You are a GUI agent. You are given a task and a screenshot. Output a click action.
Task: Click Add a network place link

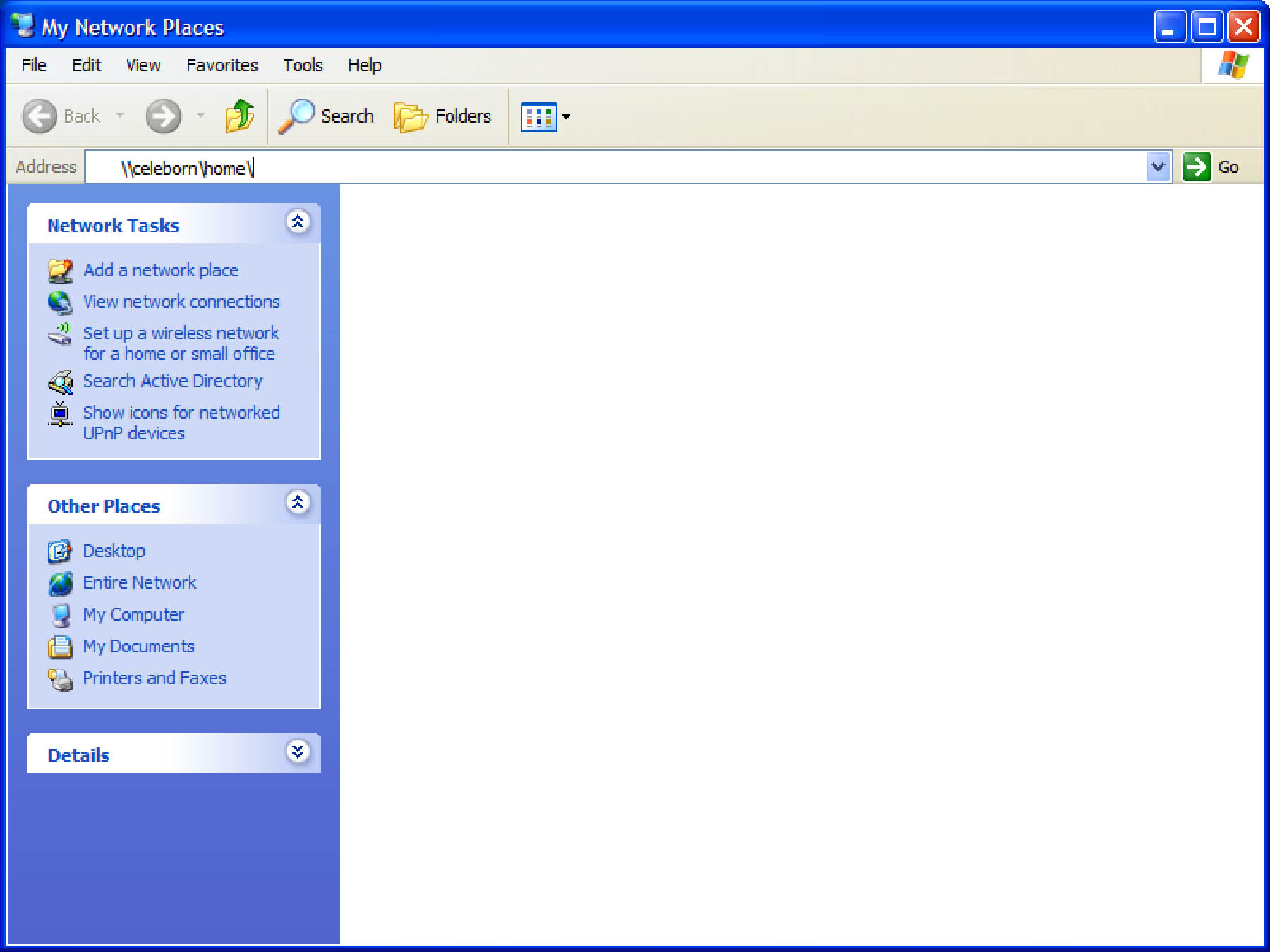(x=161, y=270)
